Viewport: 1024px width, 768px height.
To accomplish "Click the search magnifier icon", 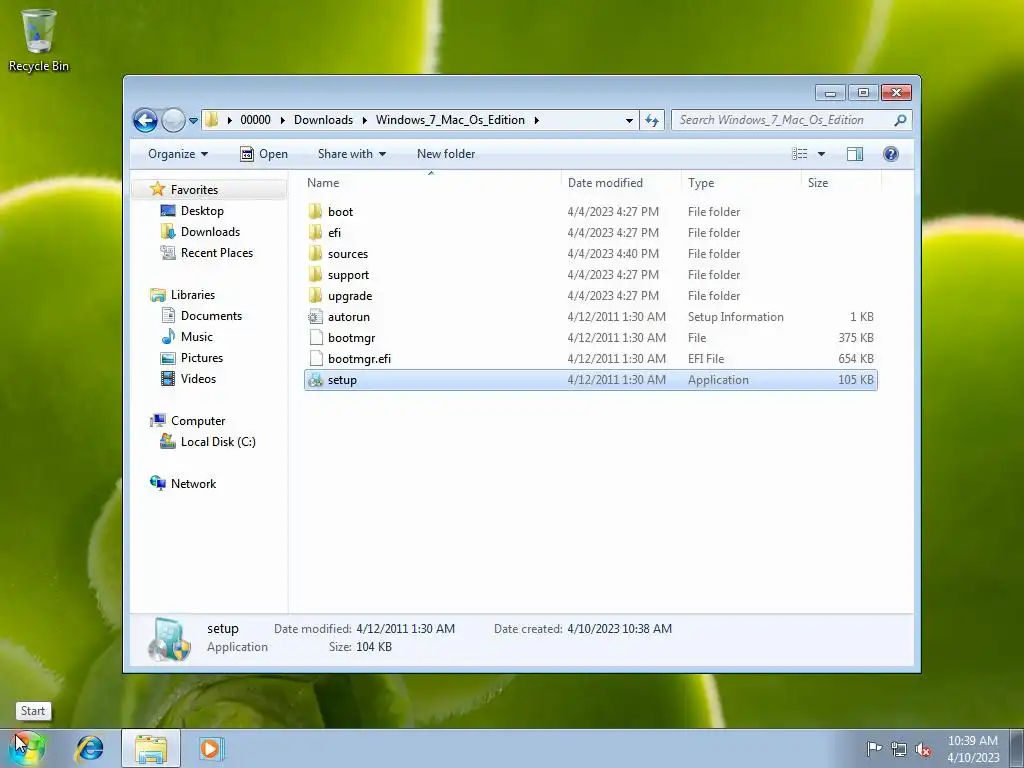I will click(901, 120).
